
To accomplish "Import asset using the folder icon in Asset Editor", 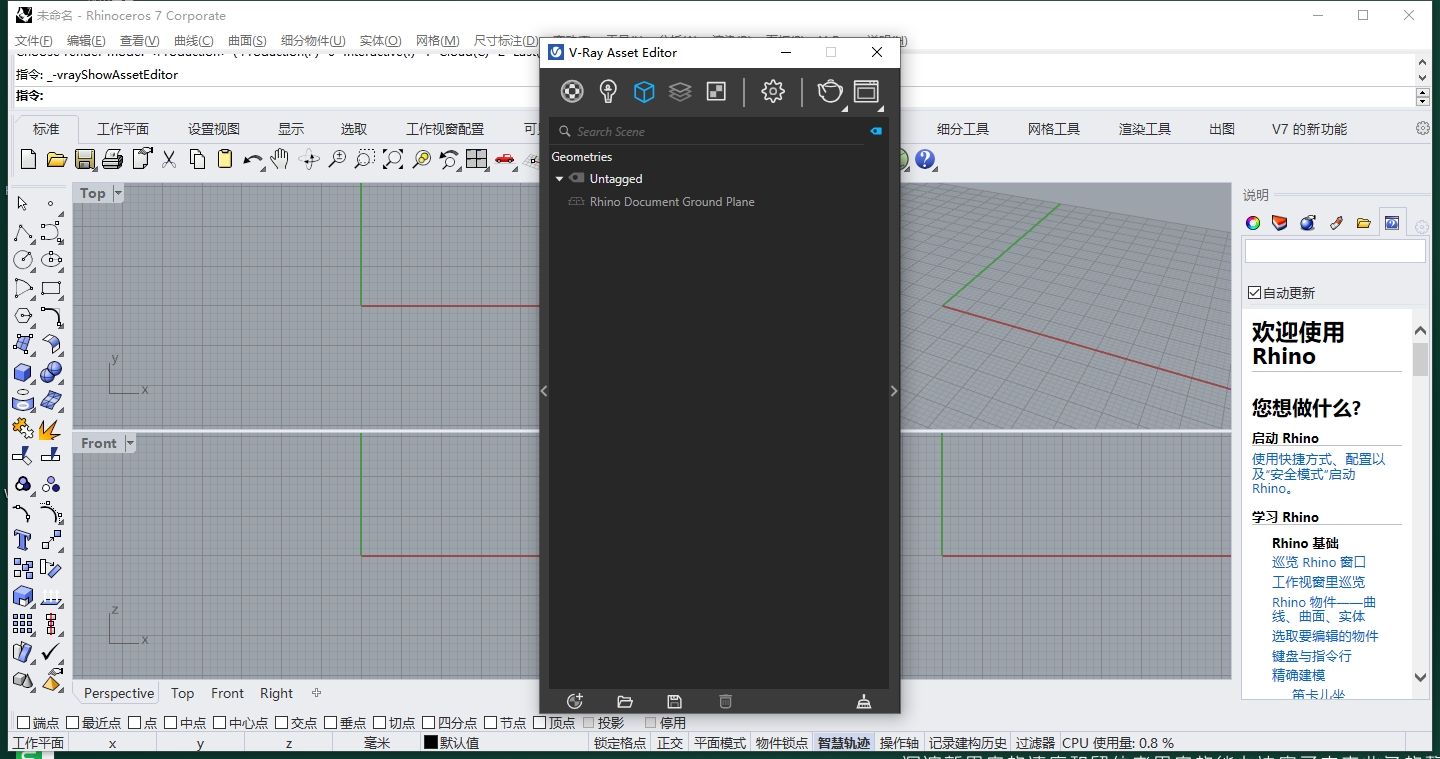I will click(625, 701).
